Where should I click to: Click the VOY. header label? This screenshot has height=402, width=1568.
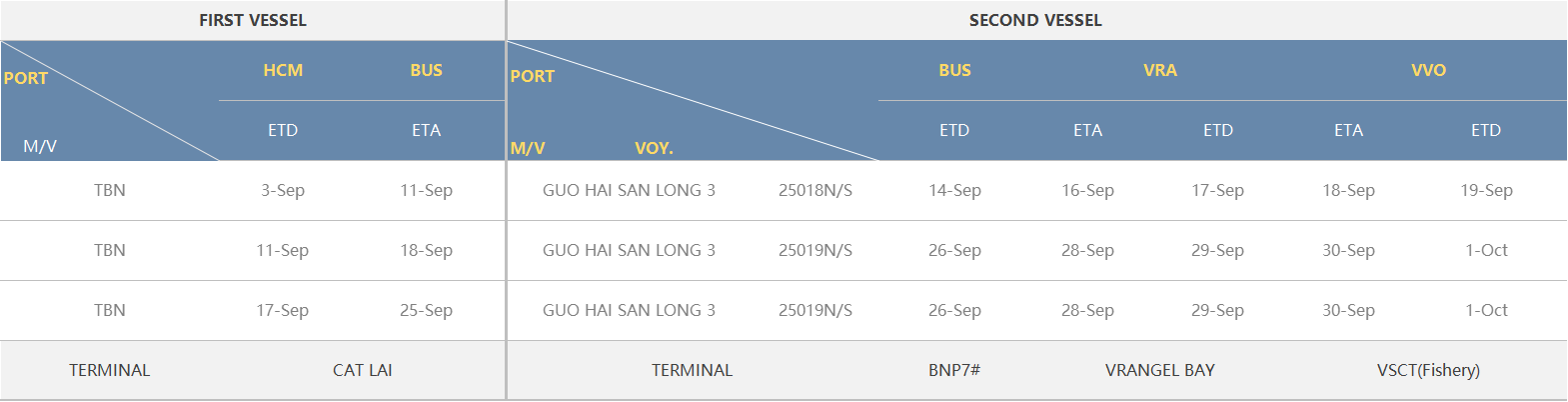point(654,148)
